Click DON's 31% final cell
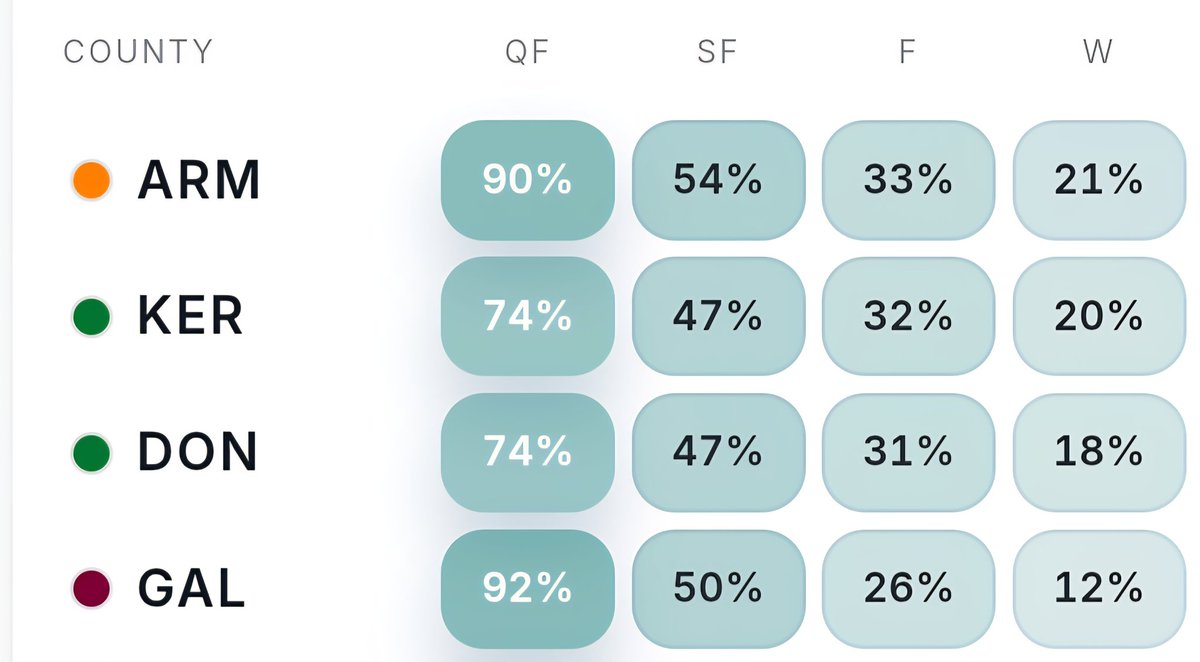The height and width of the screenshot is (662, 1200). 908,453
